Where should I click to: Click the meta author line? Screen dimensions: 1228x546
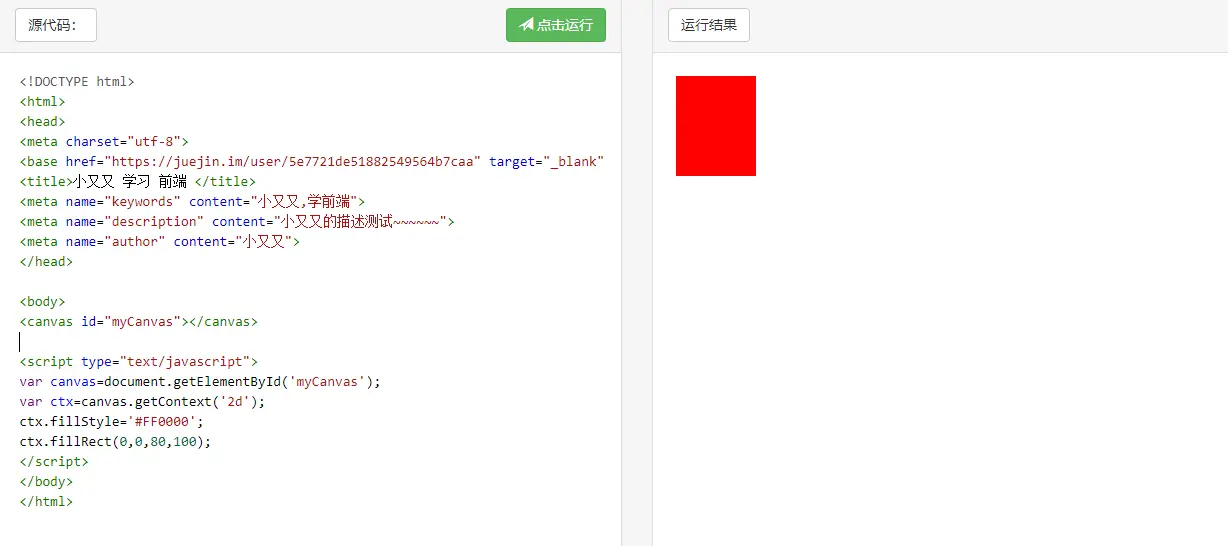[160, 242]
